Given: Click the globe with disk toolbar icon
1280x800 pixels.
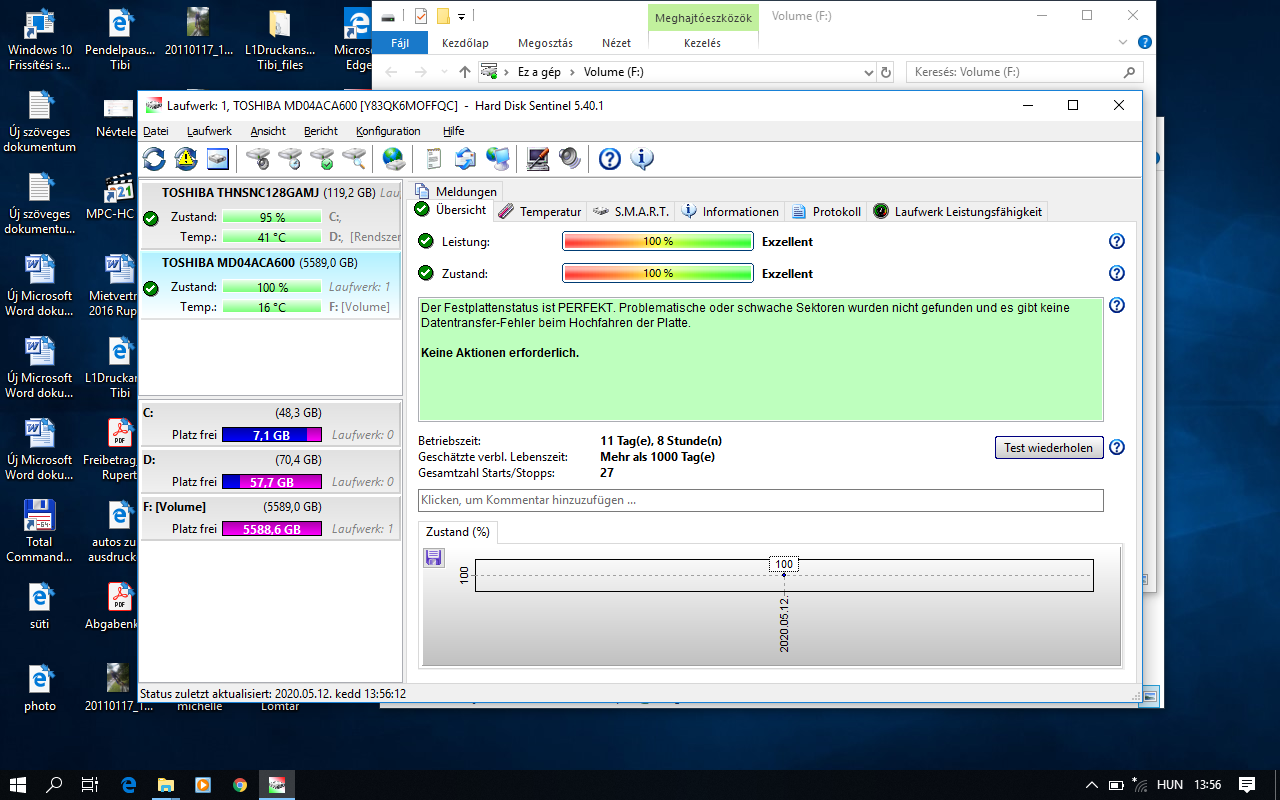Looking at the screenshot, I should (394, 158).
